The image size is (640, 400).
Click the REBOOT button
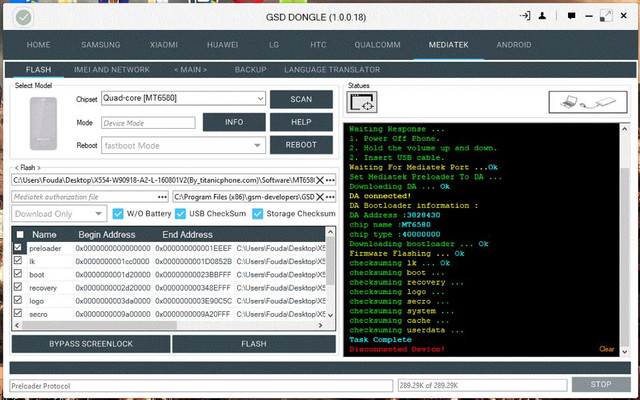click(301, 145)
